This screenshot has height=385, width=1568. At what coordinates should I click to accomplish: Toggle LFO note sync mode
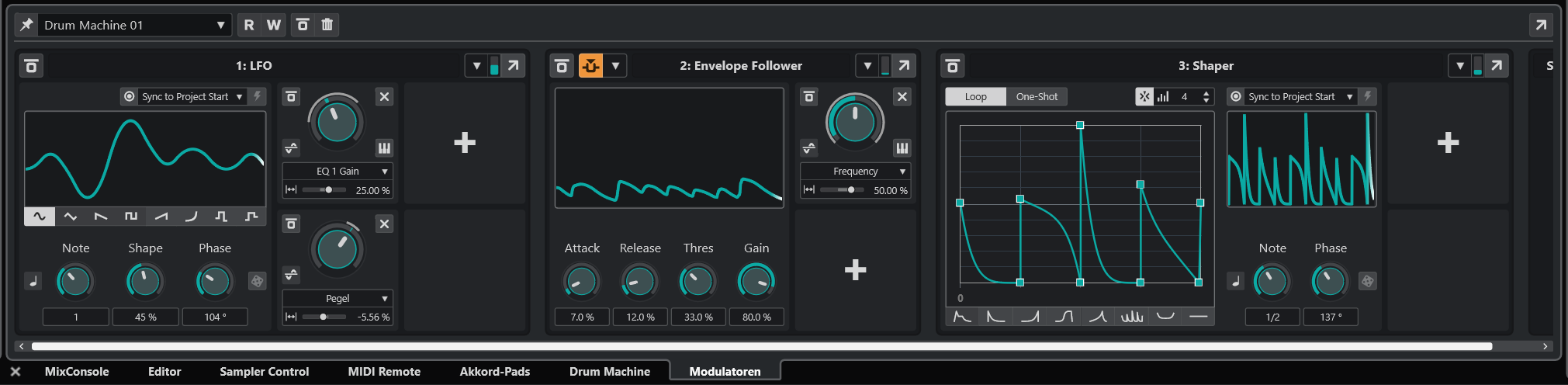tap(33, 281)
